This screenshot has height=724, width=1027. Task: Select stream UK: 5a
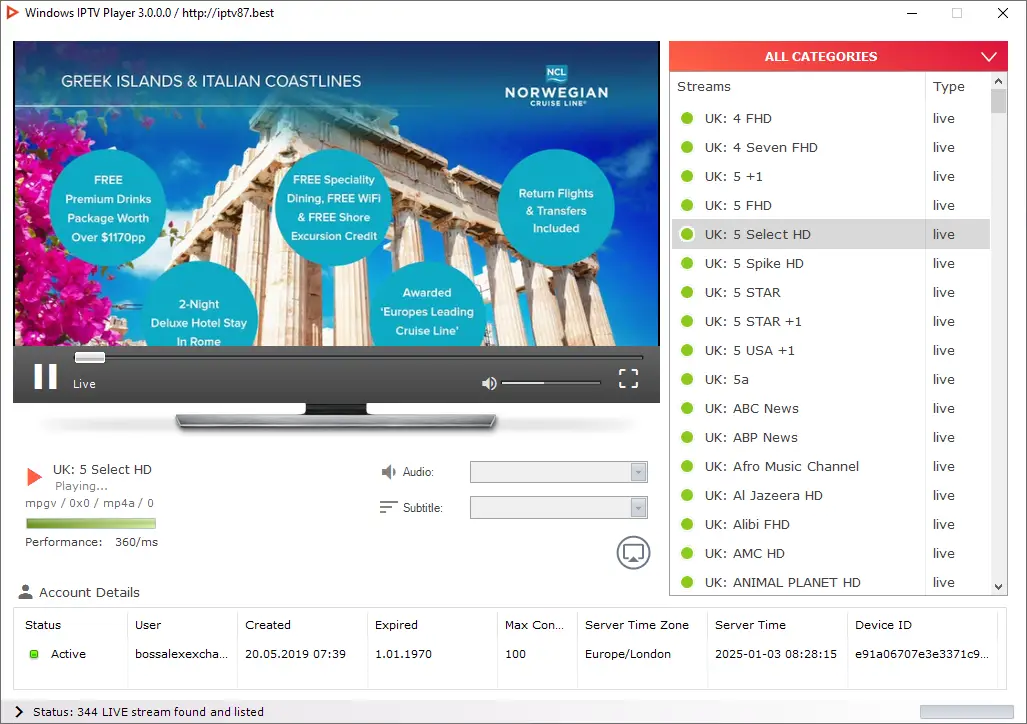[831, 379]
